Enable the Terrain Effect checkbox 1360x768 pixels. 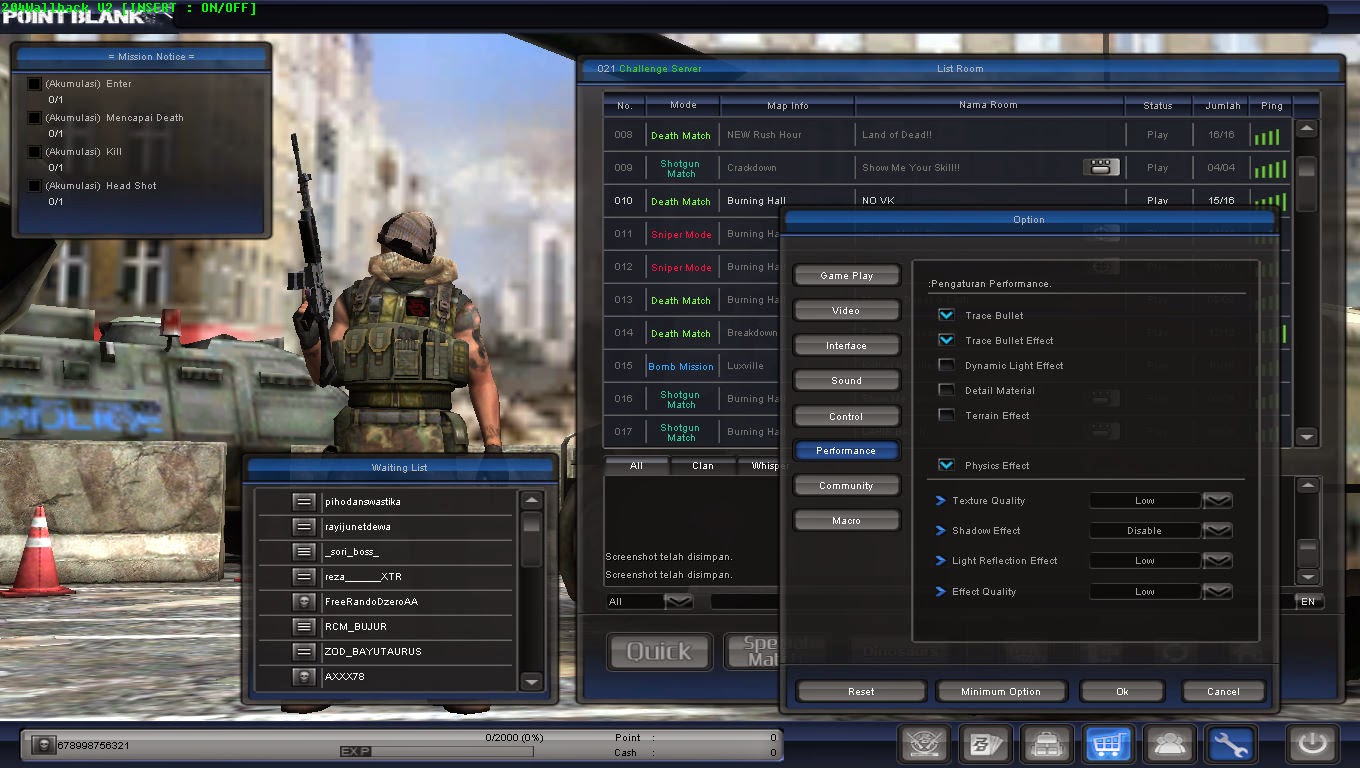pyautogui.click(x=946, y=415)
